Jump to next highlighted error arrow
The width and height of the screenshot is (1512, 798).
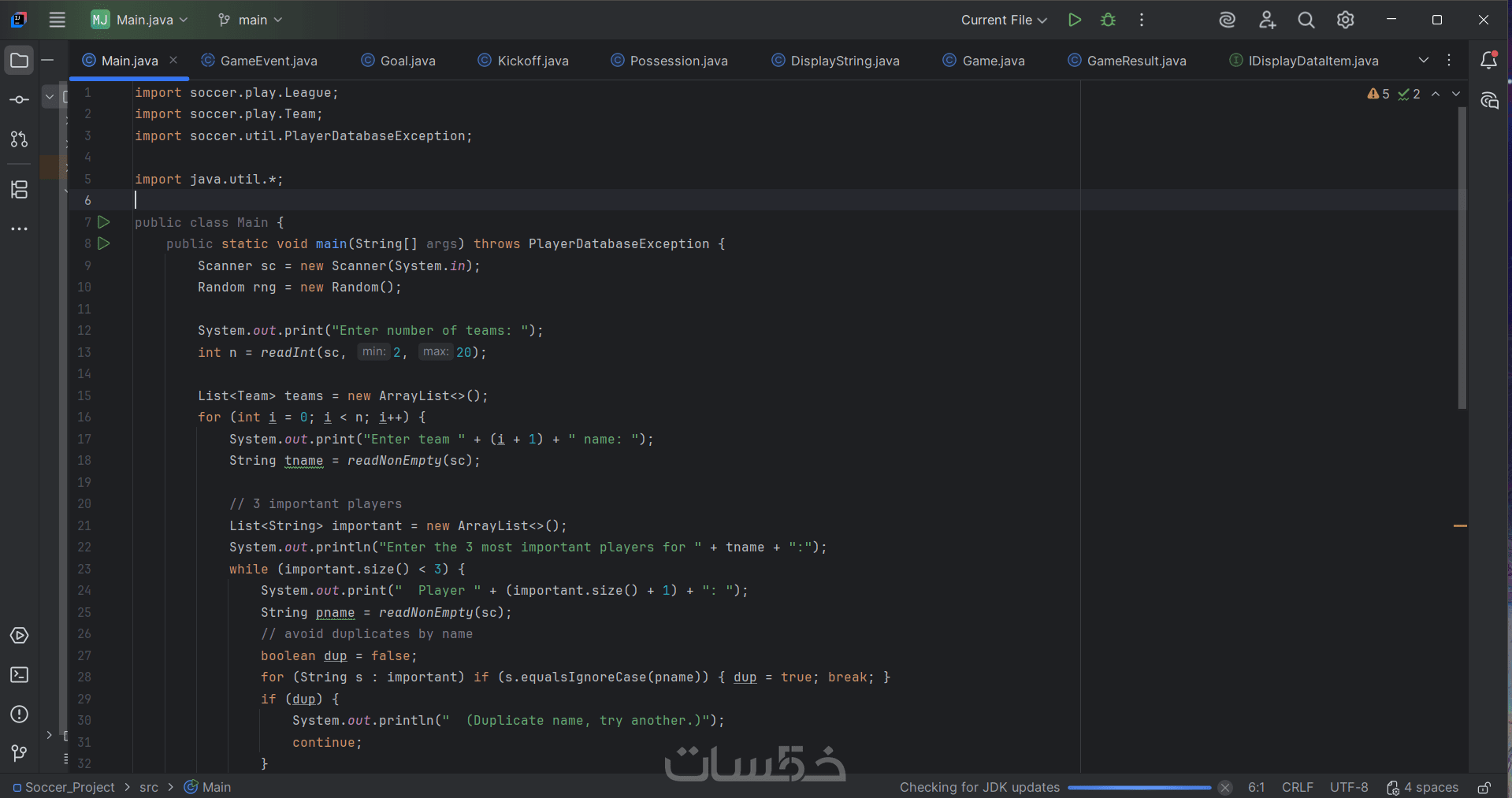pyautogui.click(x=1456, y=94)
